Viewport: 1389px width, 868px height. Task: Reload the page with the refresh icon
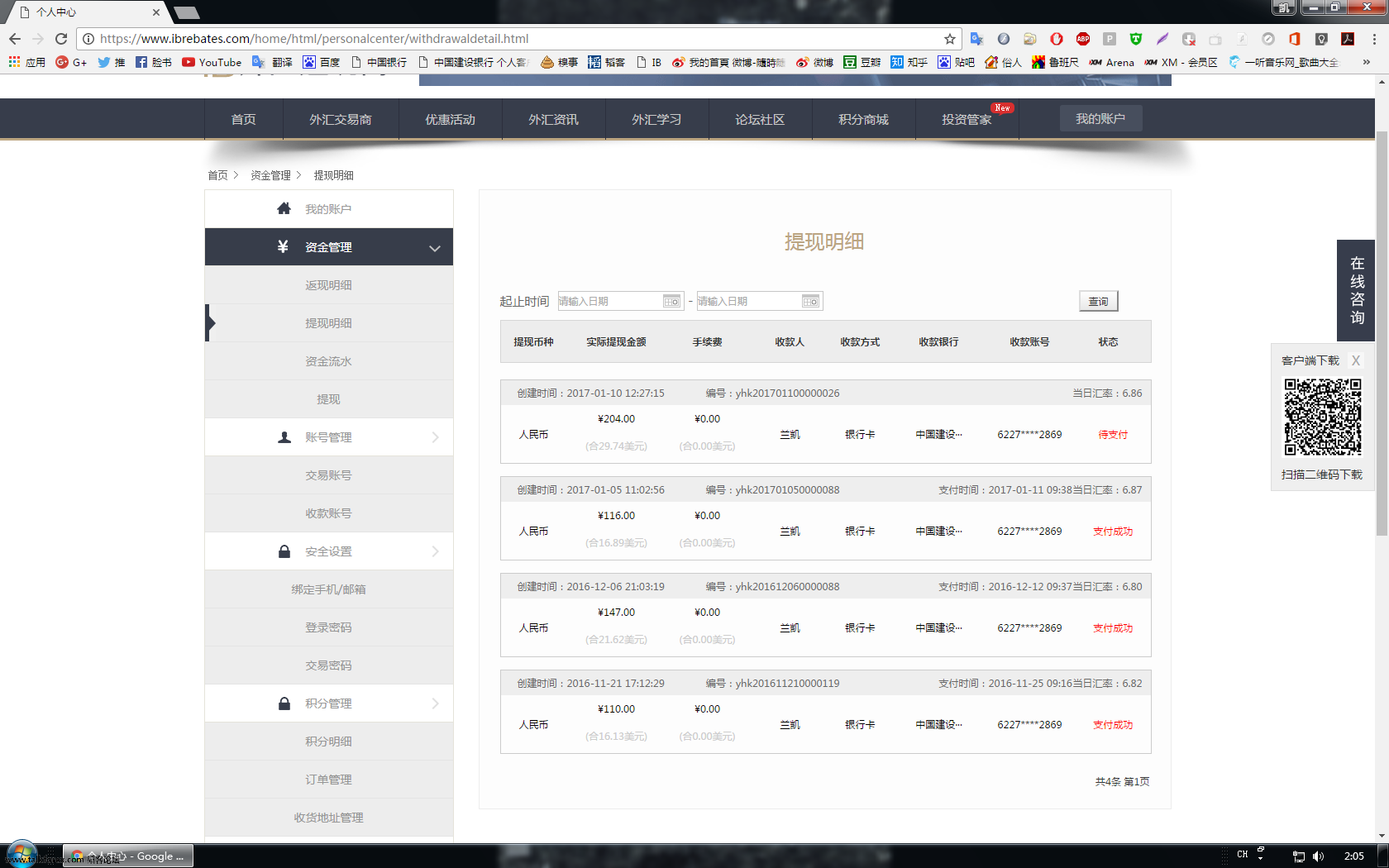coord(61,39)
